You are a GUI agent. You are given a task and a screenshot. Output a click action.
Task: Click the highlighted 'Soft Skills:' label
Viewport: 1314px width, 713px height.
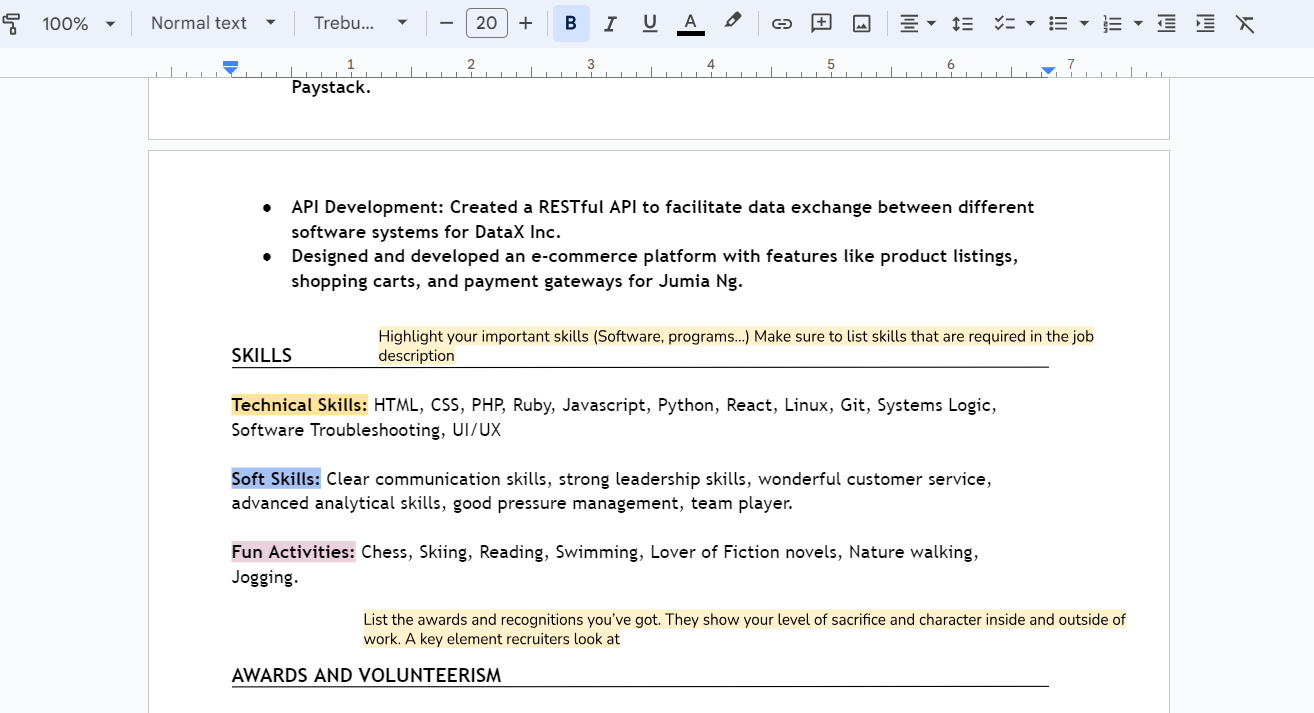(276, 479)
